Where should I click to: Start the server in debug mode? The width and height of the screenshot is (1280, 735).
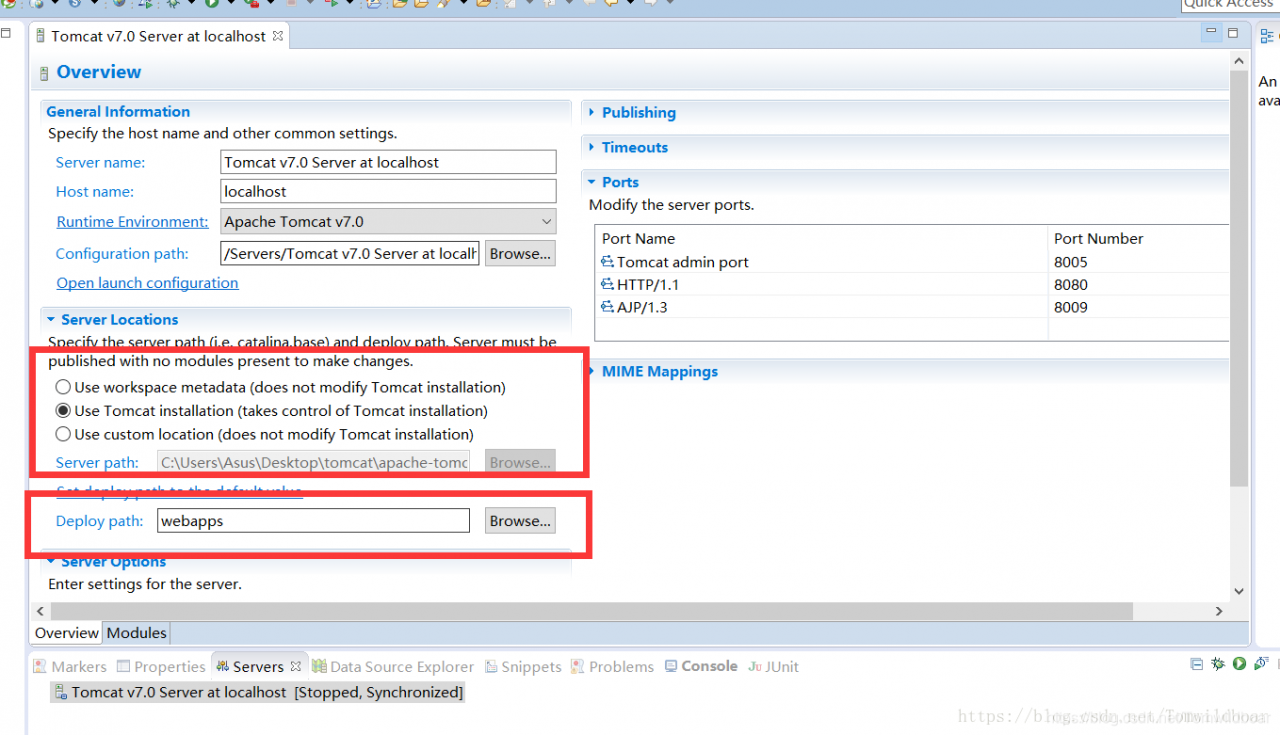tap(1218, 663)
